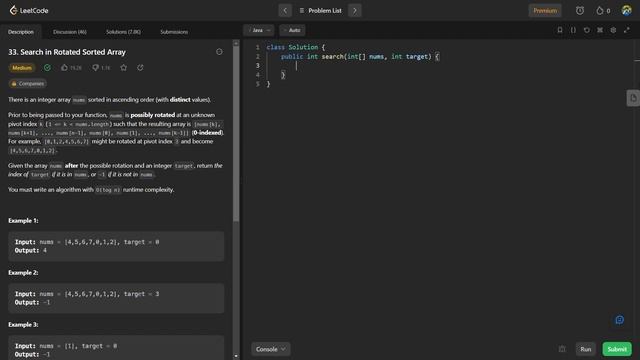Screen dimensions: 640x360
Task: Click the share arrow icon
Action: (x=140, y=68)
